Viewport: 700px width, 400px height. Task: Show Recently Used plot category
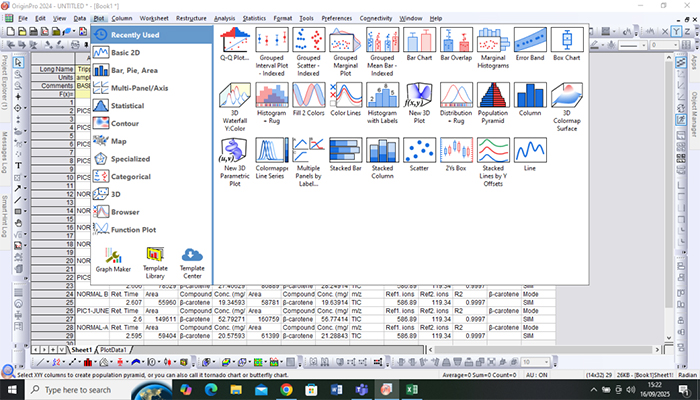152,35
